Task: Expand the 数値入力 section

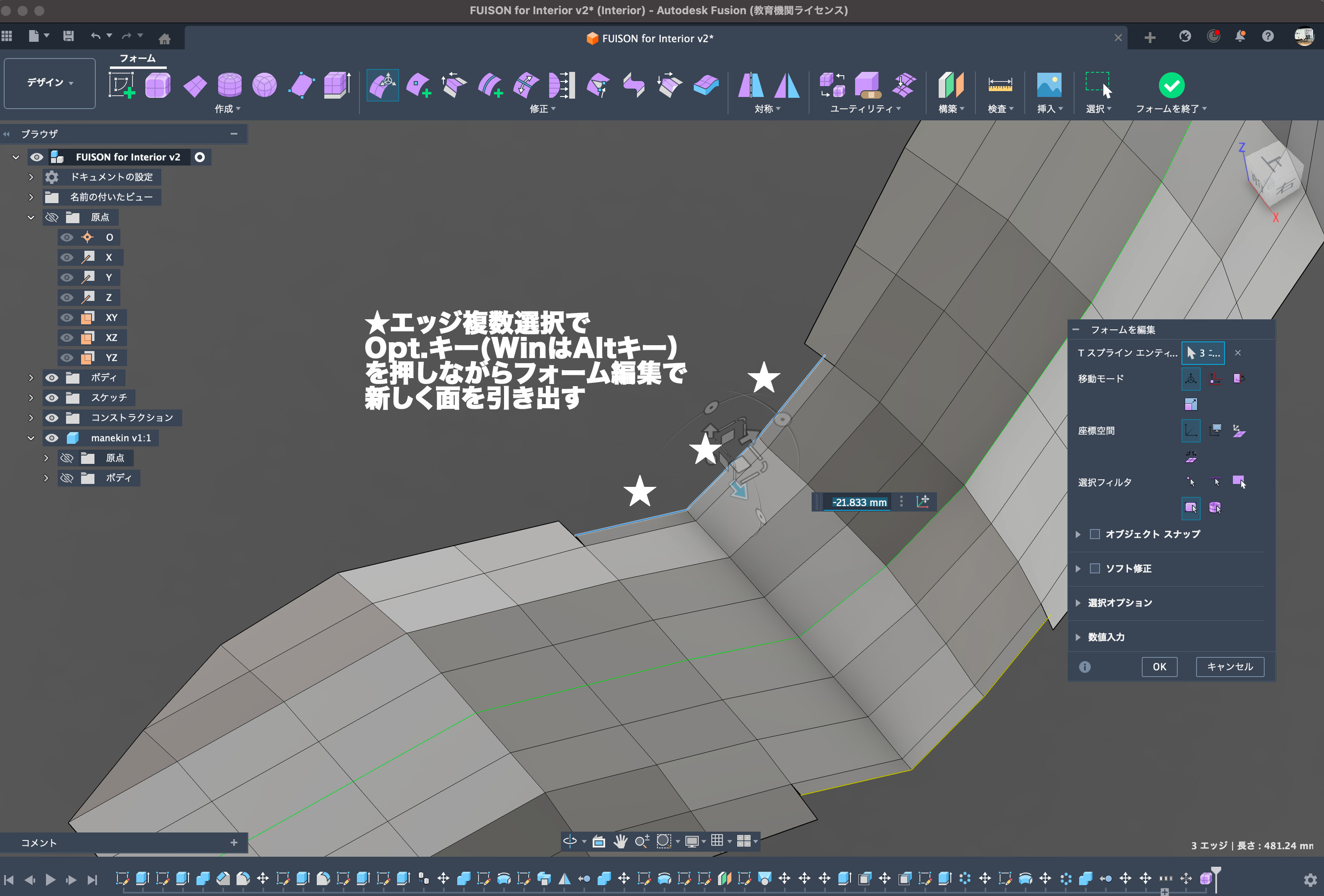Action: pyautogui.click(x=1078, y=637)
